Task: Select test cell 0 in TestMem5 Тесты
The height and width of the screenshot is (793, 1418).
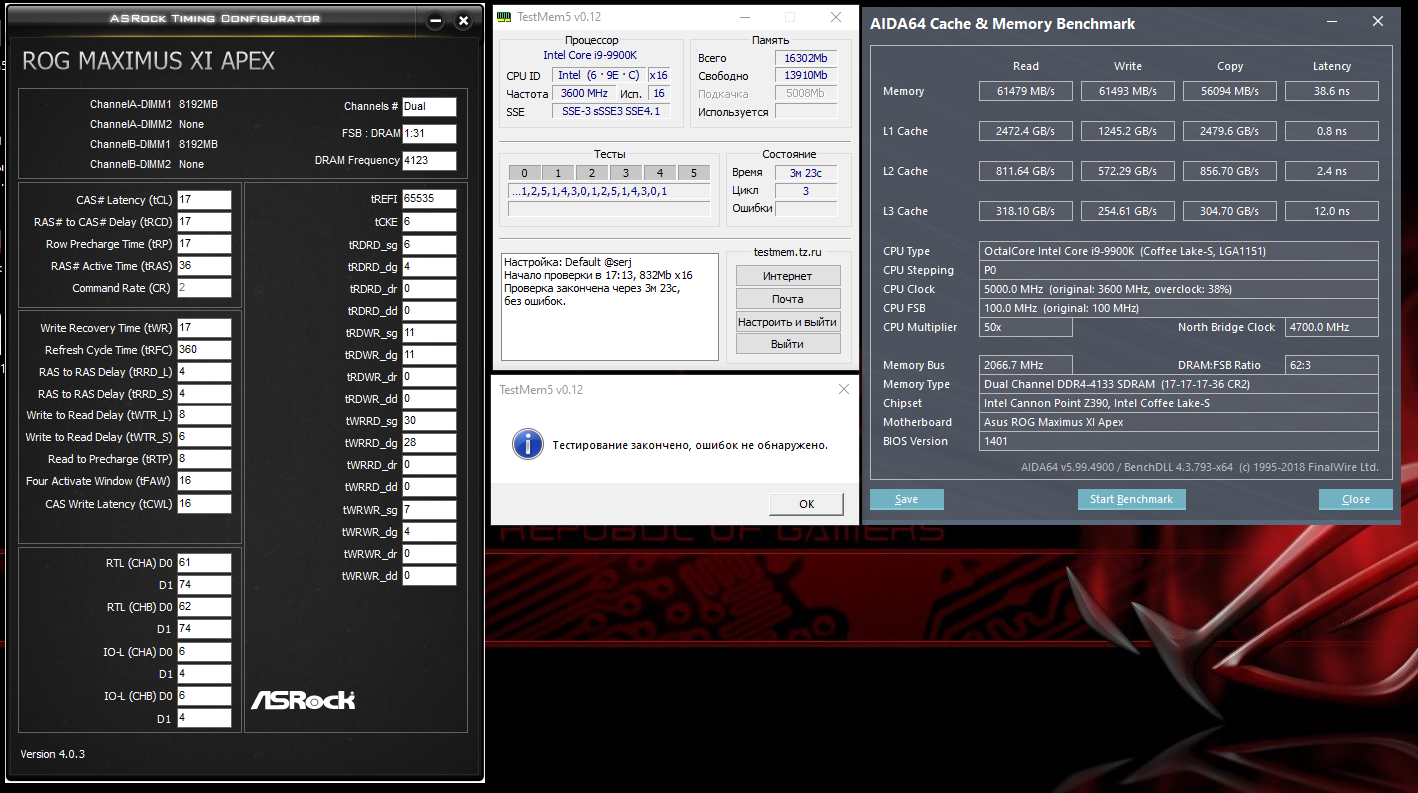Action: [x=524, y=173]
